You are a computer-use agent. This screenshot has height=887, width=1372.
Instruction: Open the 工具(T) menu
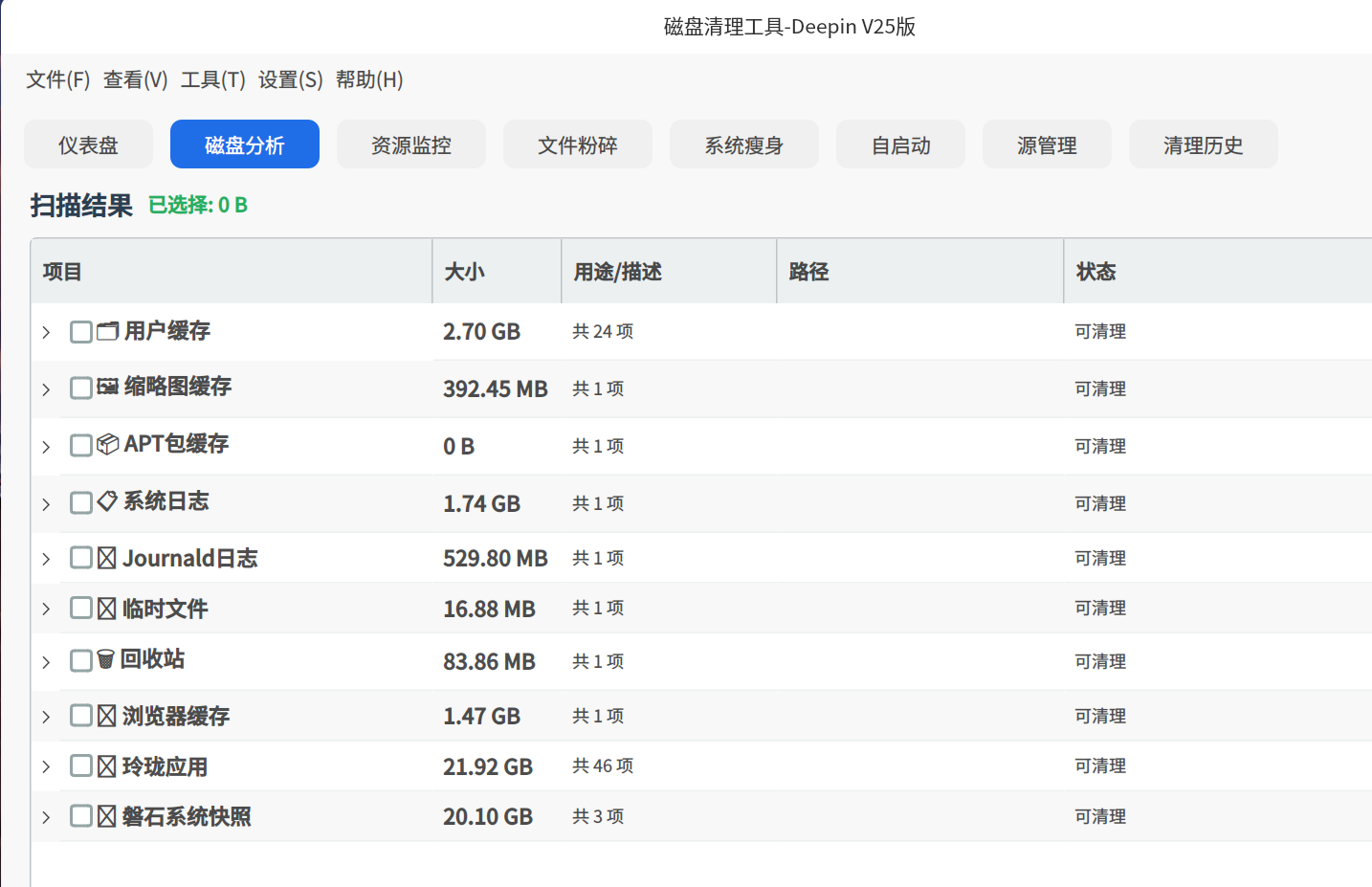point(212,79)
